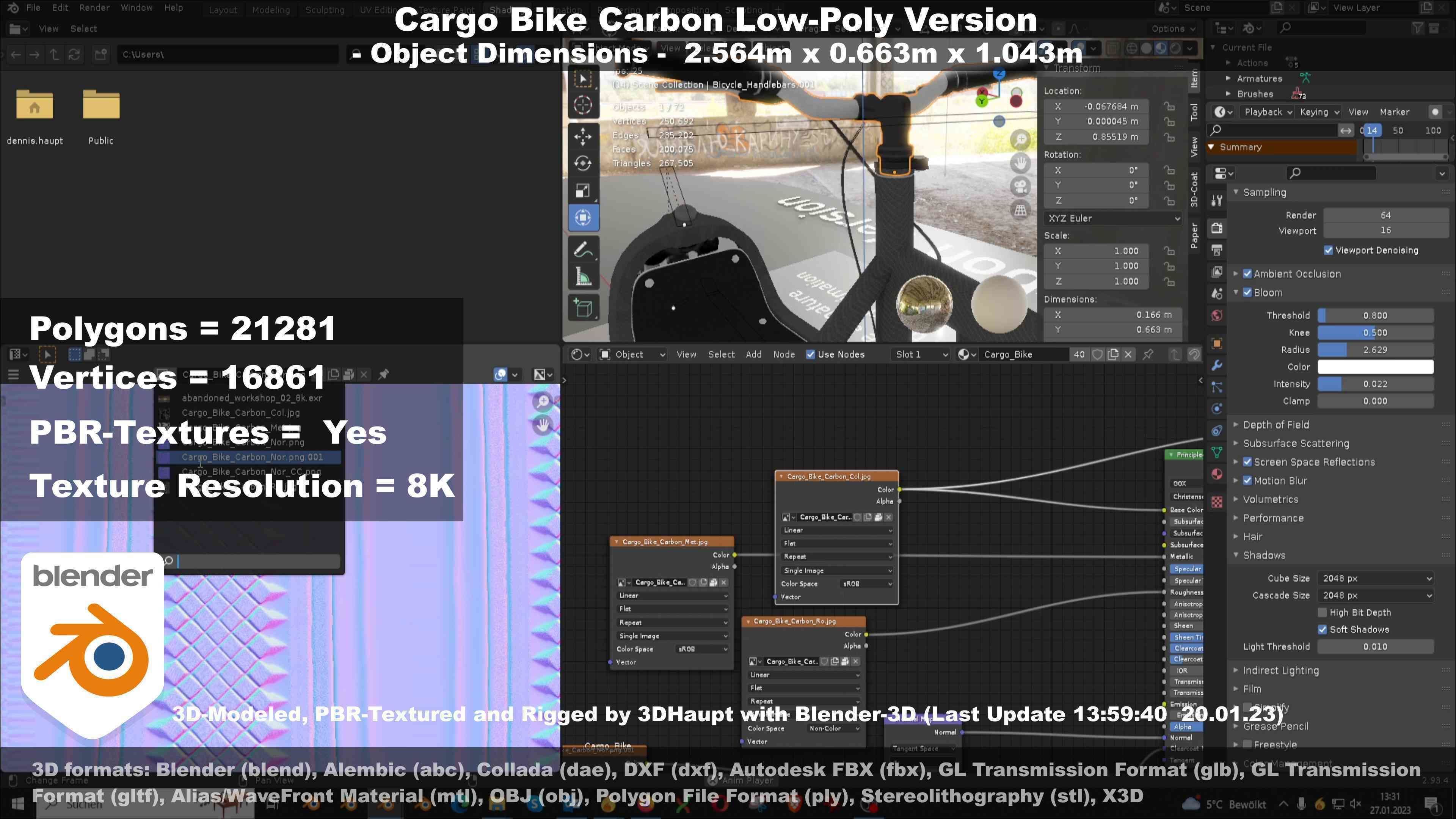The image size is (1456, 819).
Task: Enable the High Bit Depth checkbox
Action: click(1322, 613)
